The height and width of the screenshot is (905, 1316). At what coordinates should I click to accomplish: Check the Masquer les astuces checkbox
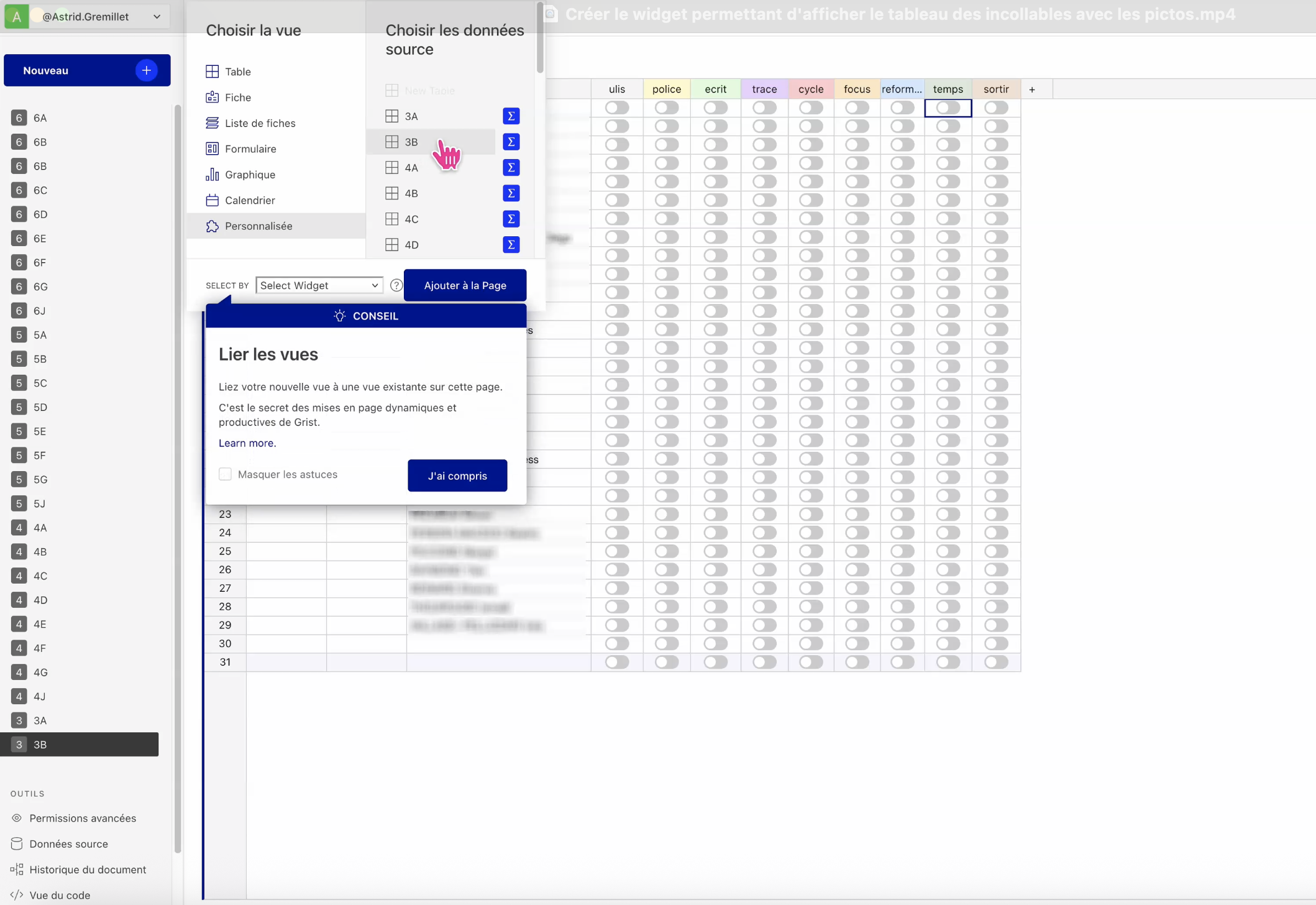(225, 474)
